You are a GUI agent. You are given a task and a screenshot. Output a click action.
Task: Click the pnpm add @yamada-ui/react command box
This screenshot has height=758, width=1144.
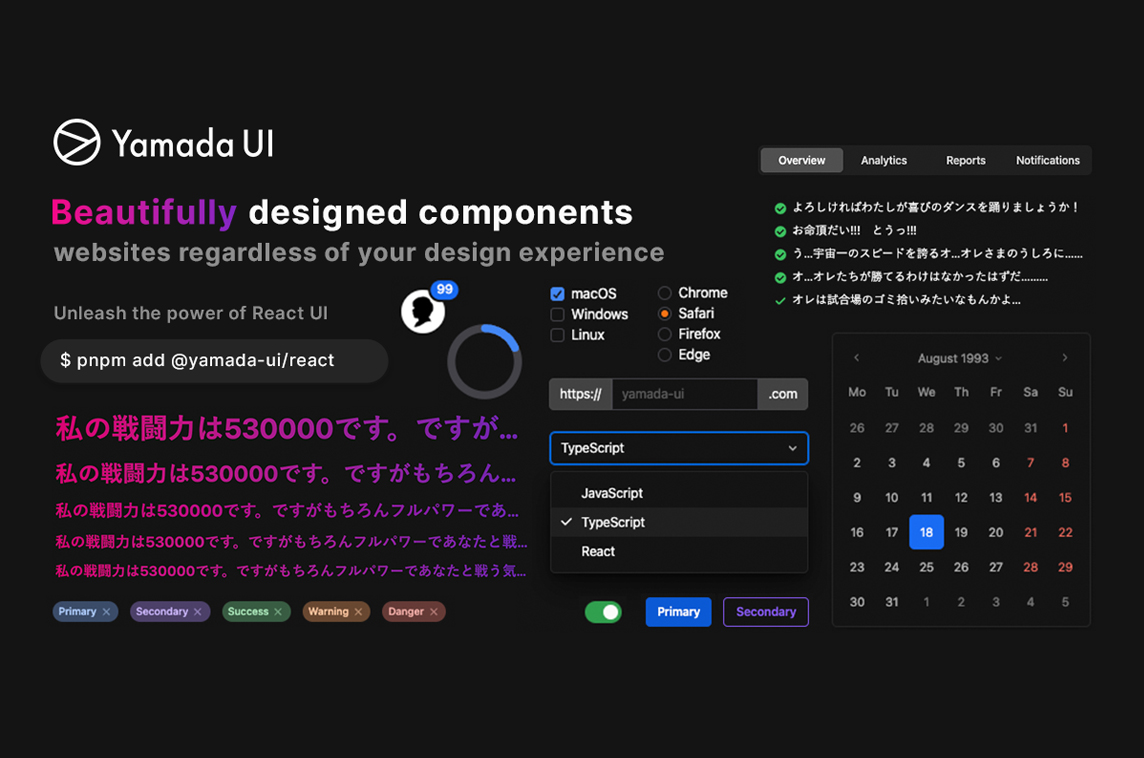pos(214,360)
